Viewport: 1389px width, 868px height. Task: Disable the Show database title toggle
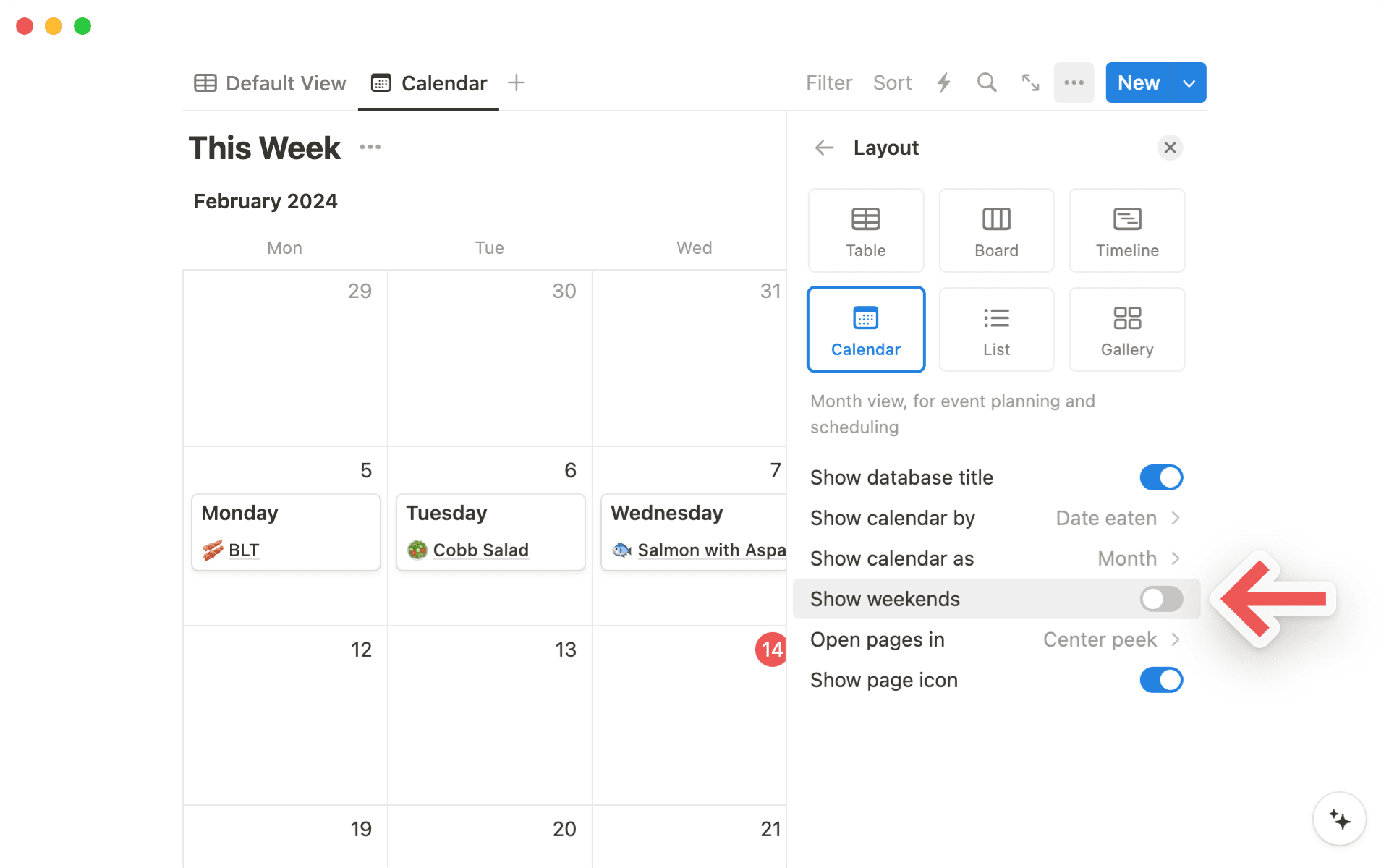point(1160,477)
